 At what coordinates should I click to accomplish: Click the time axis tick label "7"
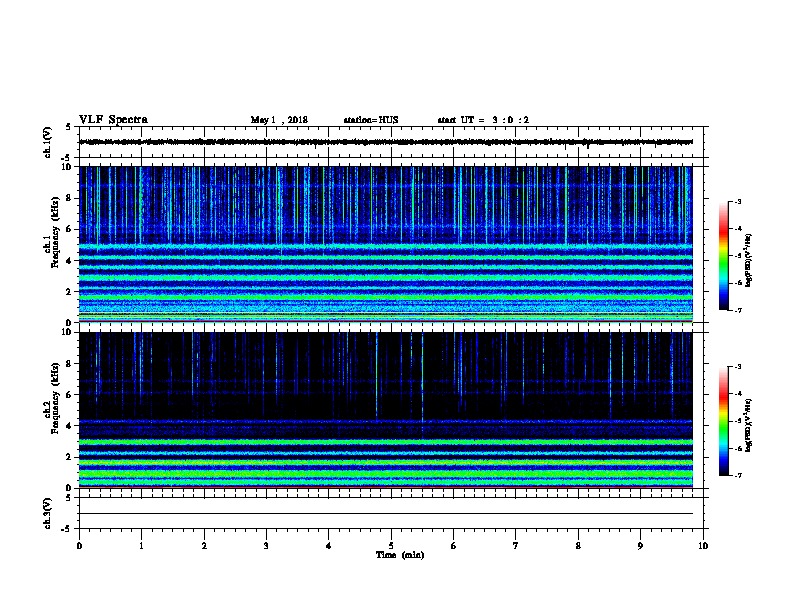tap(516, 546)
